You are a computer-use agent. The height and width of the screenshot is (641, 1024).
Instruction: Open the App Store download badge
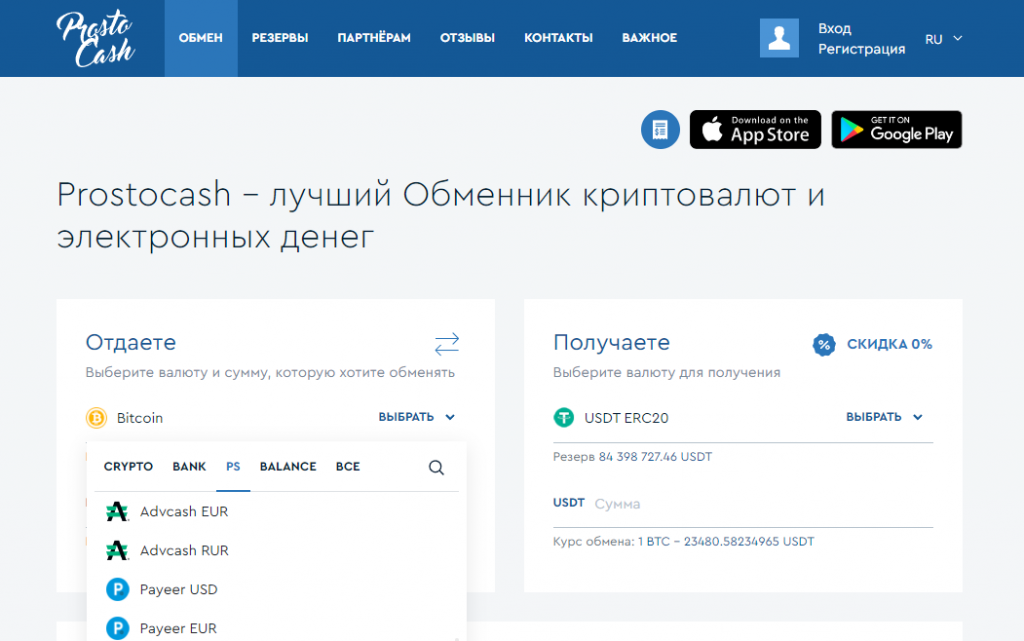(x=755, y=130)
